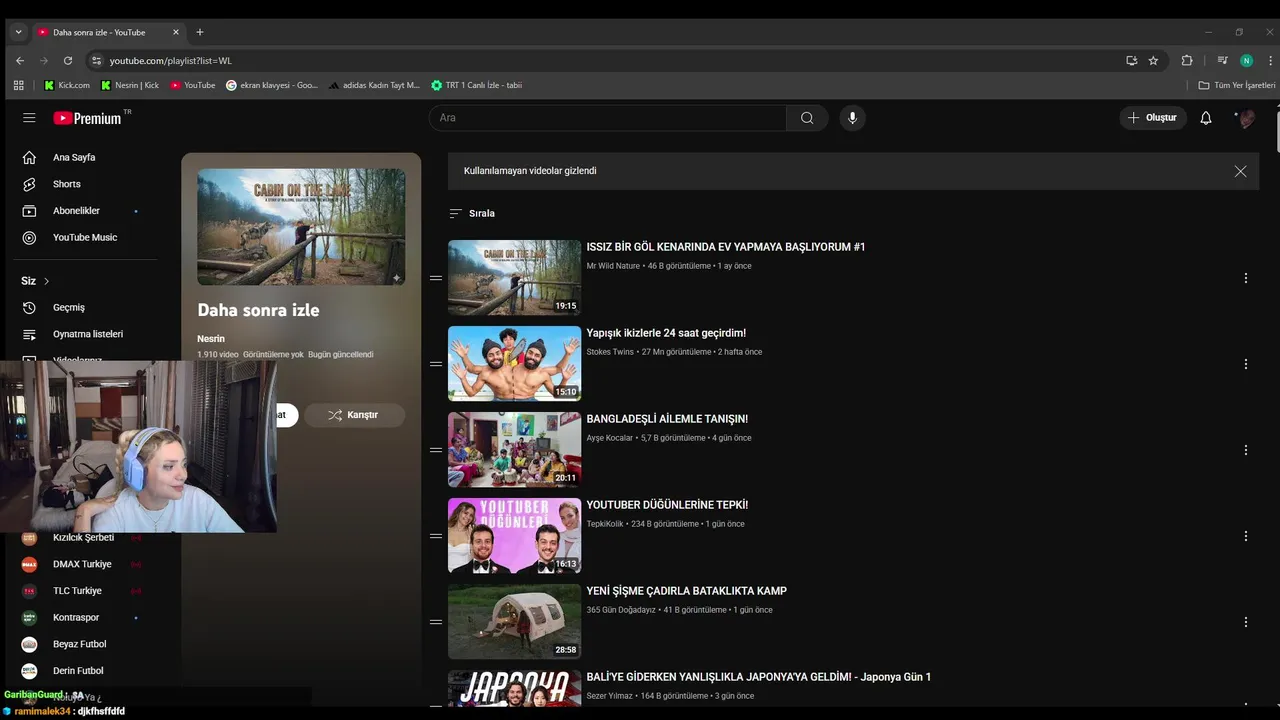Image resolution: width=1280 pixels, height=720 pixels.
Task: Open the Kızılcık Şerbeti subscription
Action: (85, 538)
